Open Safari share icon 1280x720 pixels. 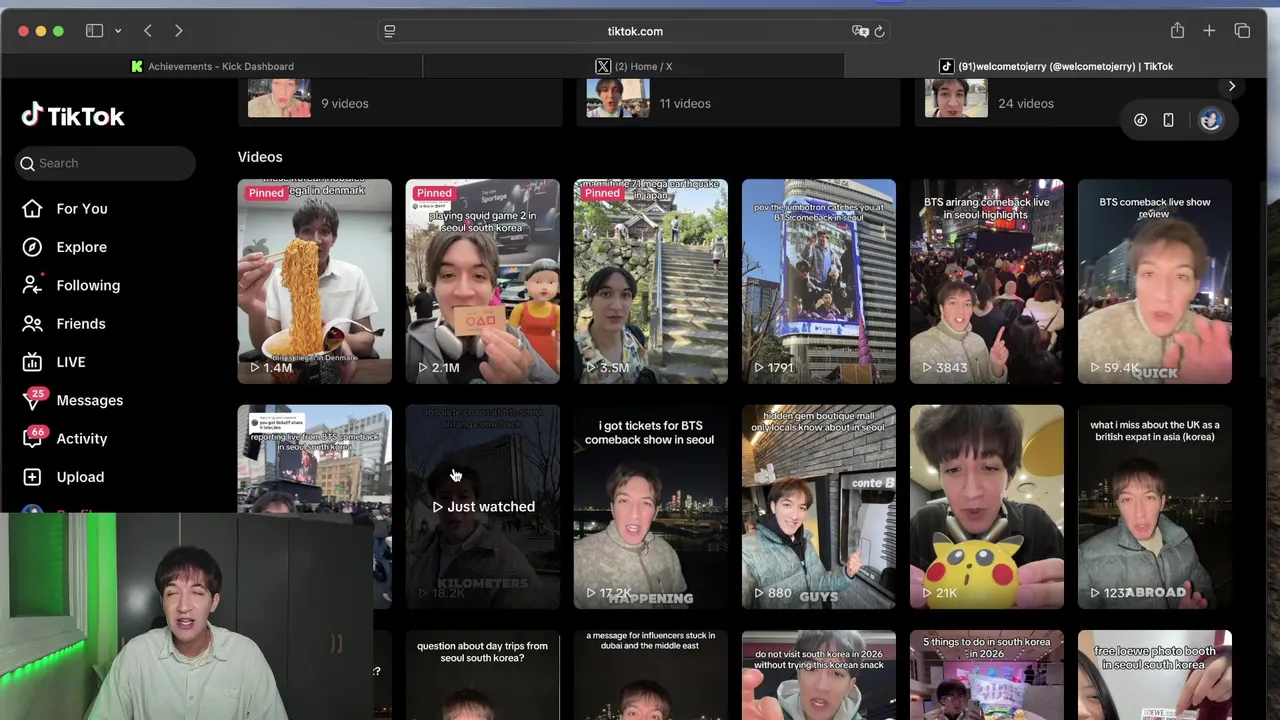[1177, 31]
